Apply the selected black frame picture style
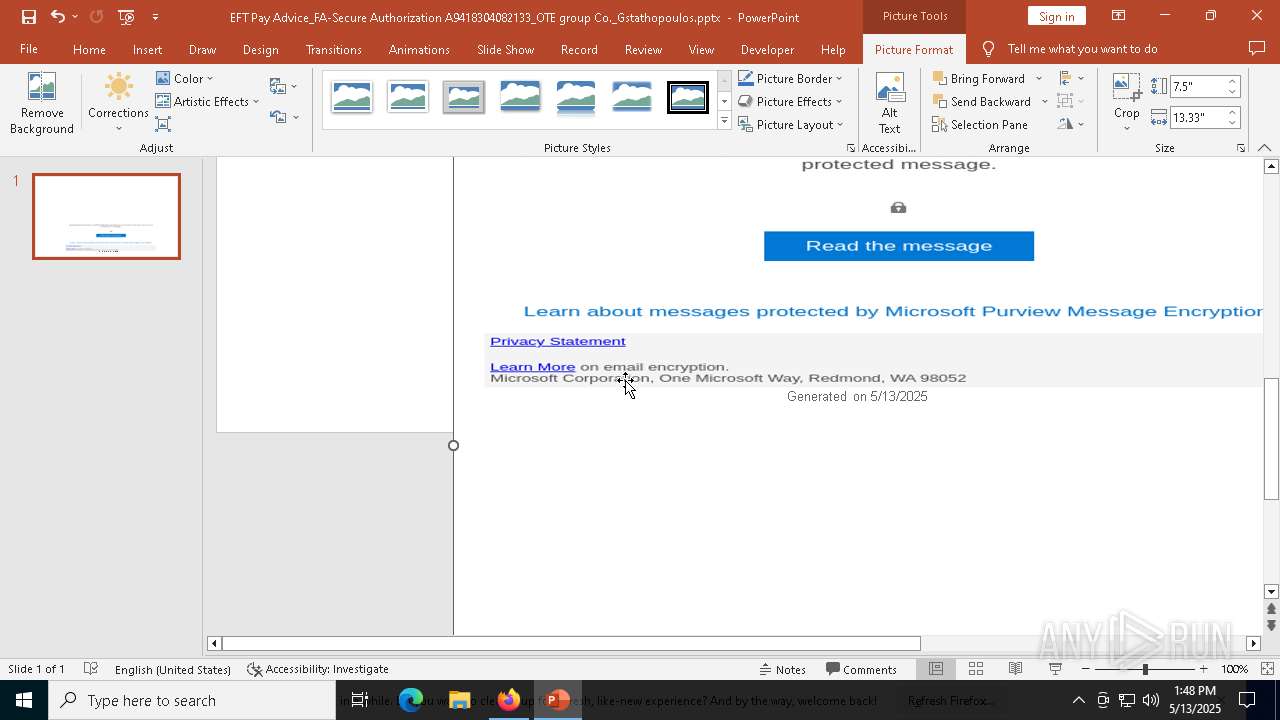This screenshot has width=1280, height=720. (x=688, y=98)
